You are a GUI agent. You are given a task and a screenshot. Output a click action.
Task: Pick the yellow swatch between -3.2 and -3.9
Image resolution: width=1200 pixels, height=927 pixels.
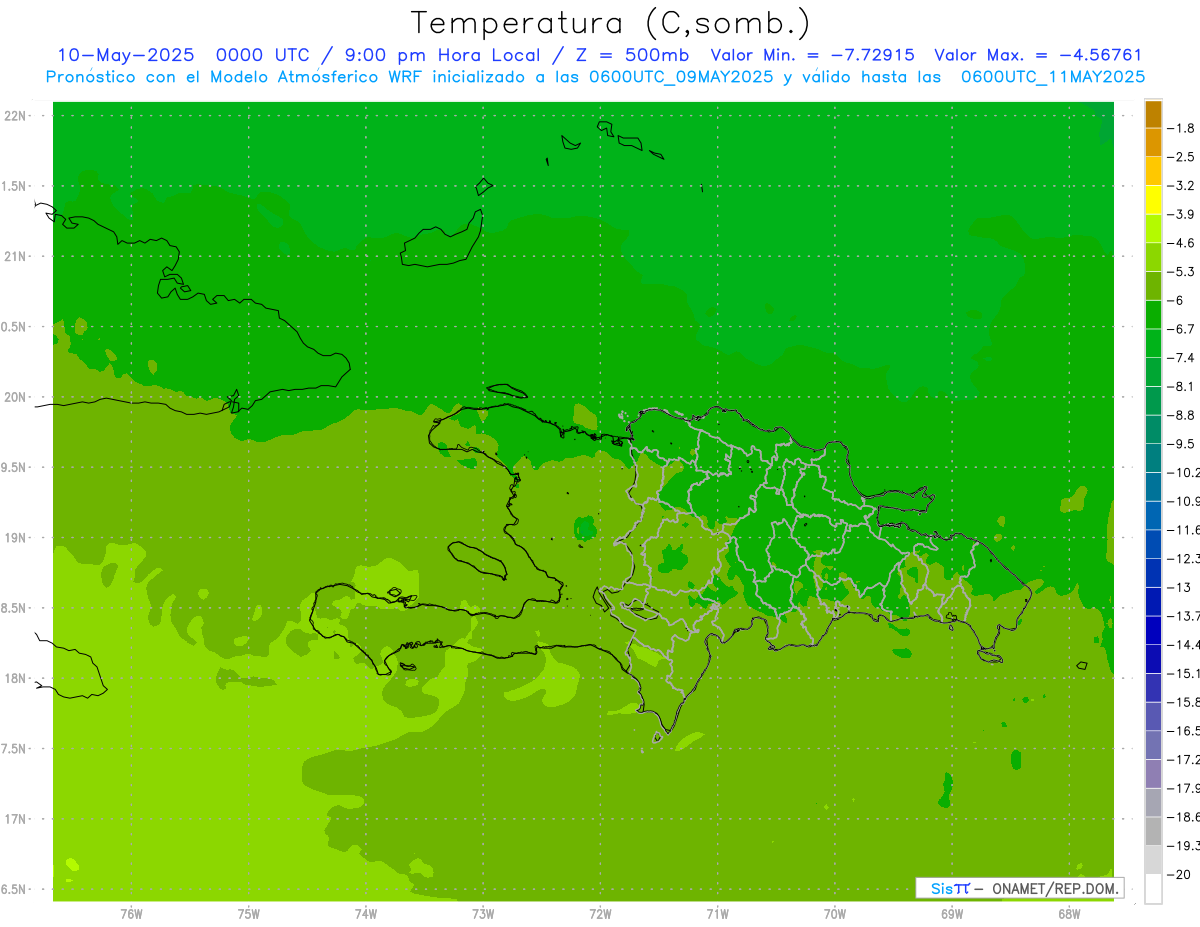coord(1153,200)
